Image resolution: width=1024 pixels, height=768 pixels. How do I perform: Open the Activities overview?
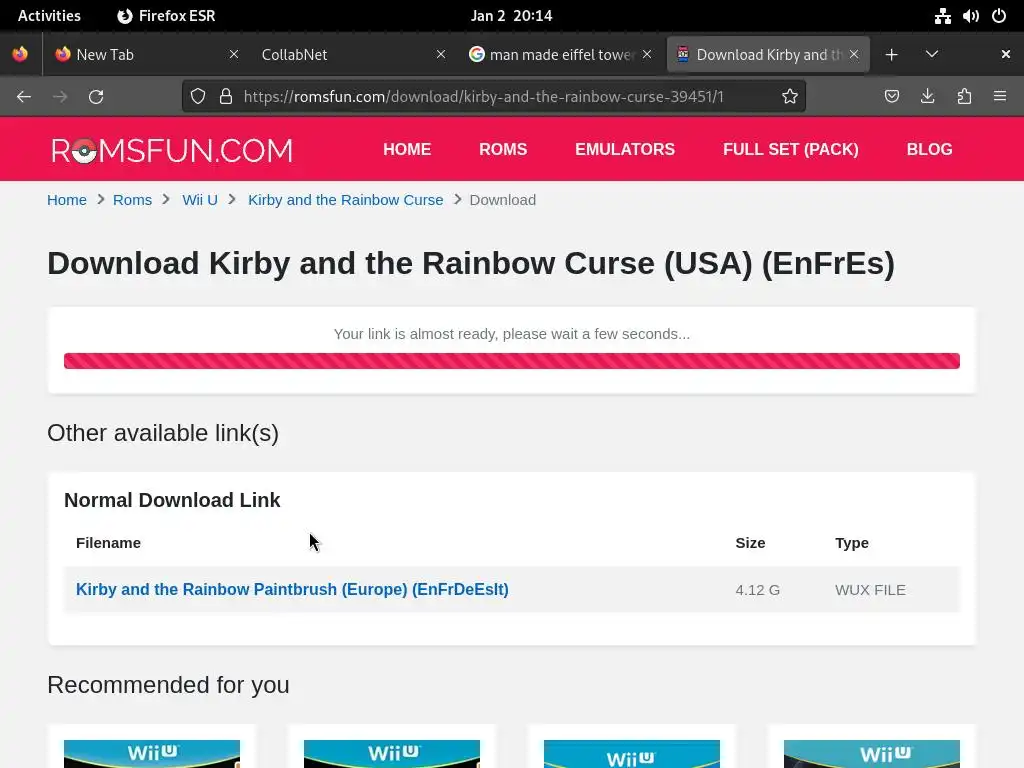pos(49,16)
